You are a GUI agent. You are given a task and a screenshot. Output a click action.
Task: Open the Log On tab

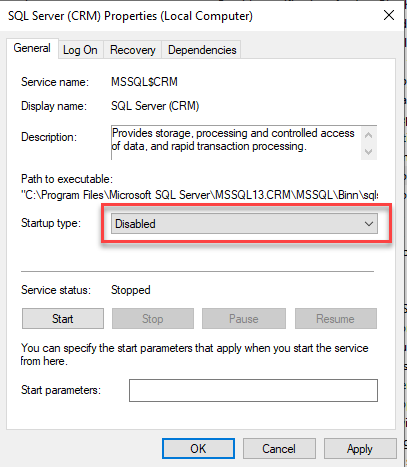coord(80,50)
